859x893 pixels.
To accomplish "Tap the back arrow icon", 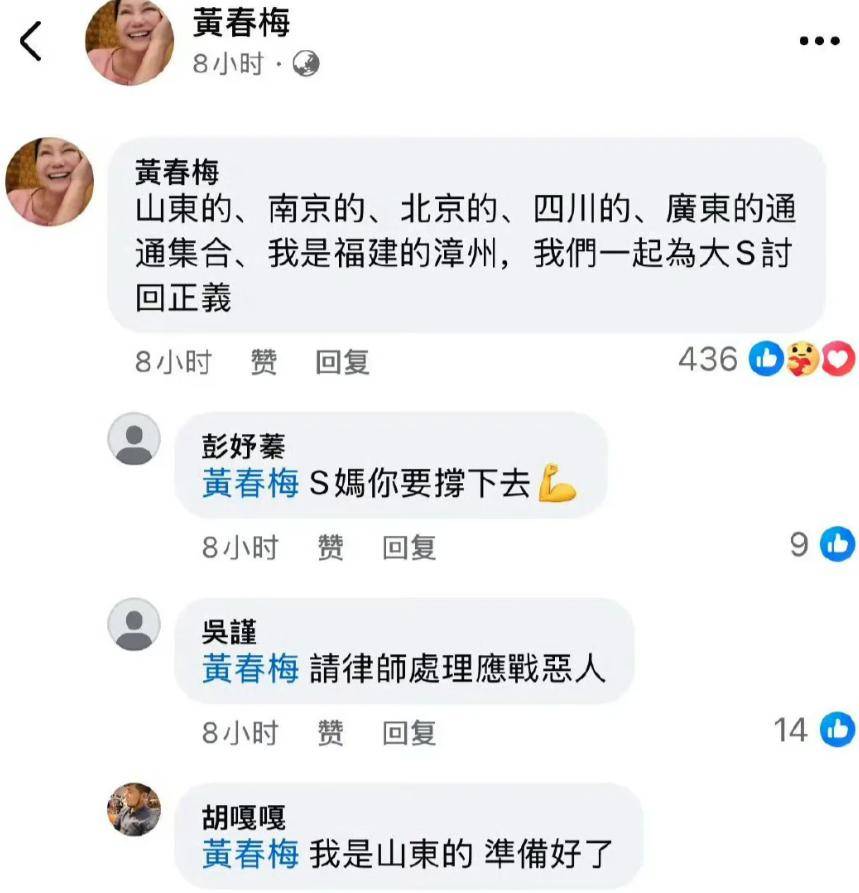I will [31, 41].
